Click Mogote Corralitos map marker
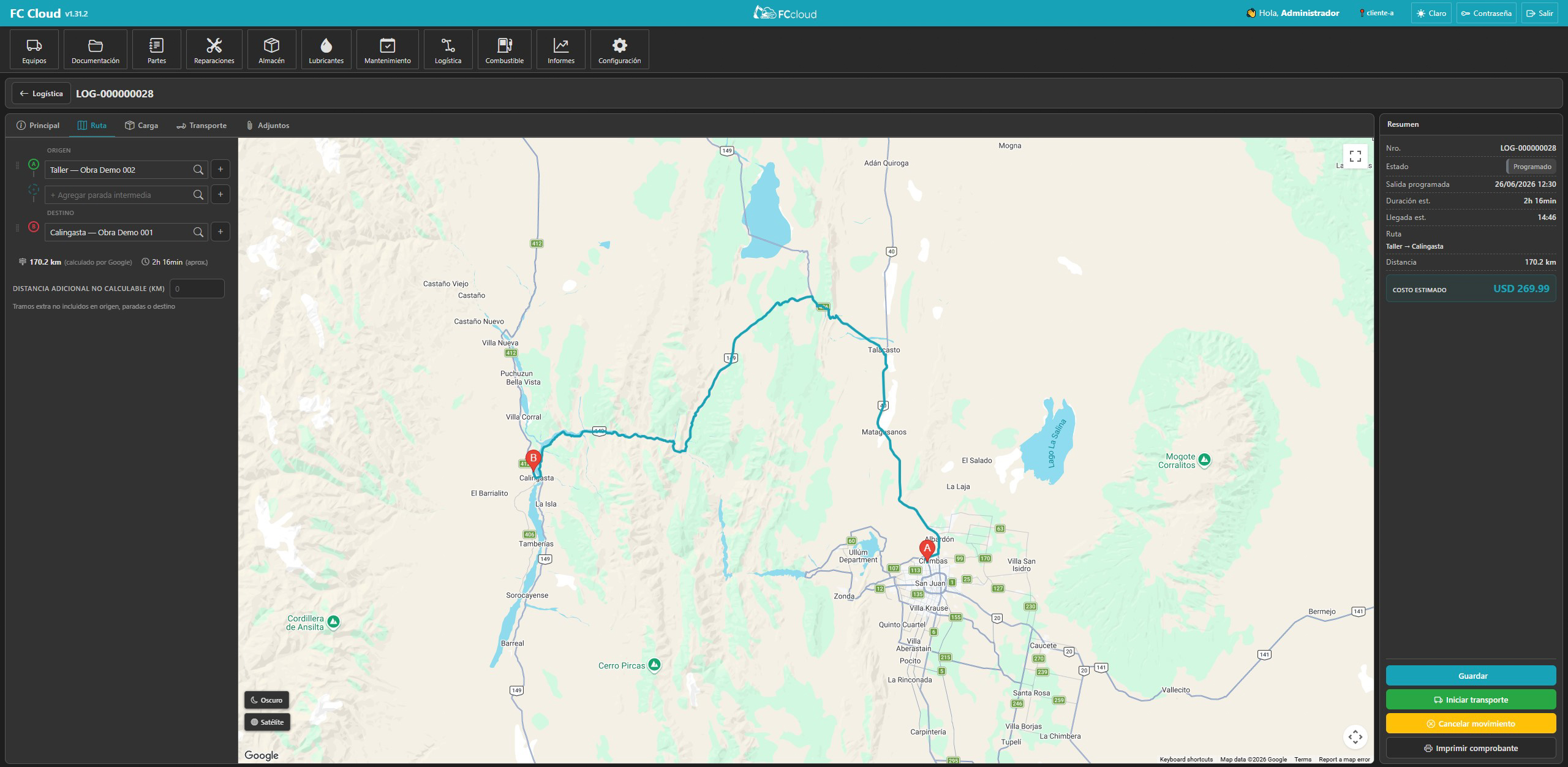Image resolution: width=1568 pixels, height=767 pixels. coord(1204,459)
